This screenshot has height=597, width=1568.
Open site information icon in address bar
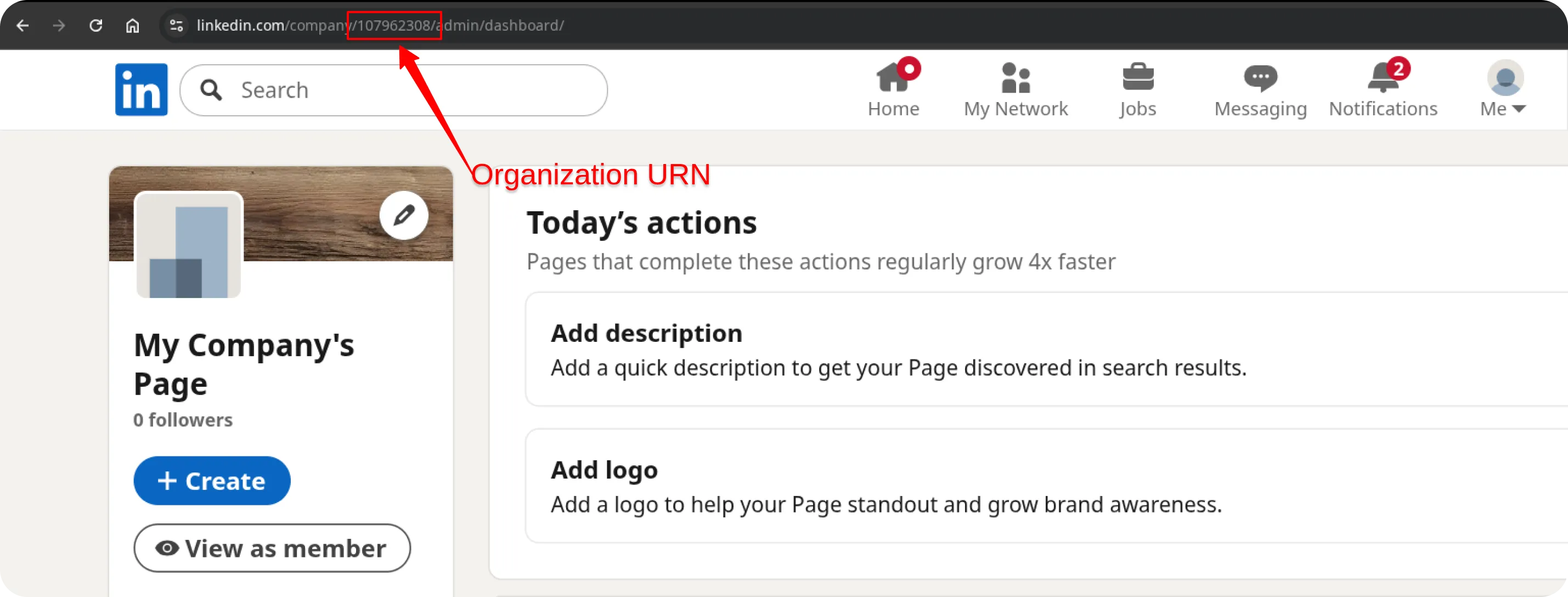tap(177, 26)
